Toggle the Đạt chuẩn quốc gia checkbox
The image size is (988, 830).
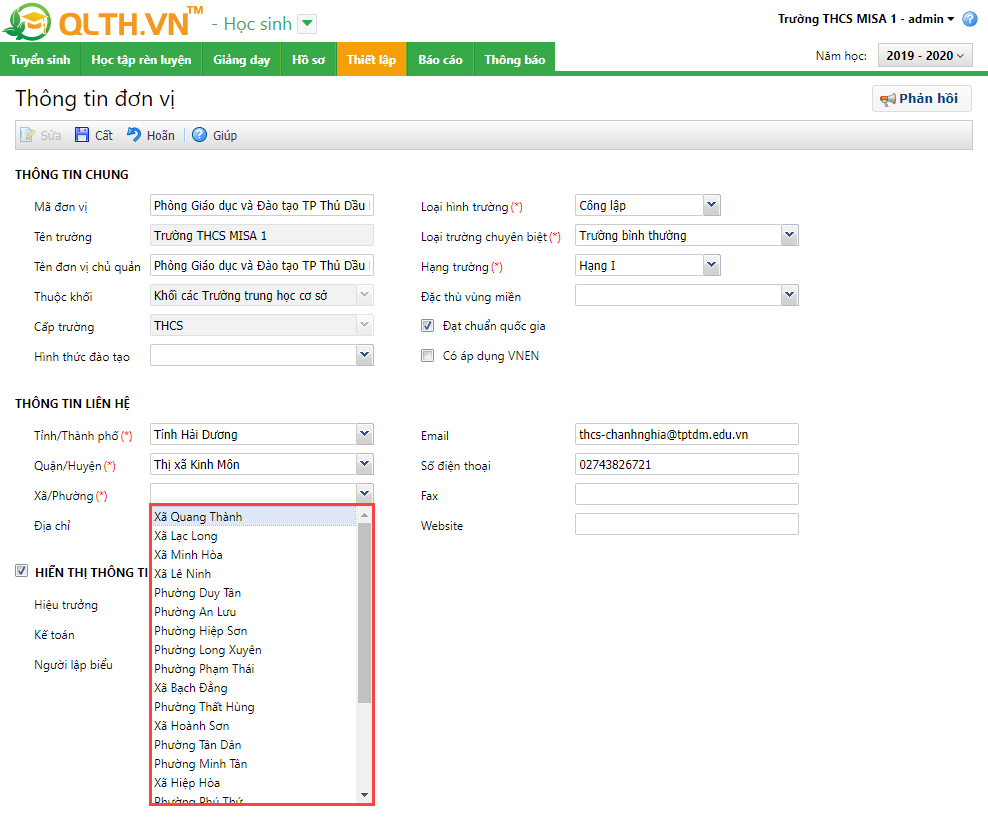[427, 326]
